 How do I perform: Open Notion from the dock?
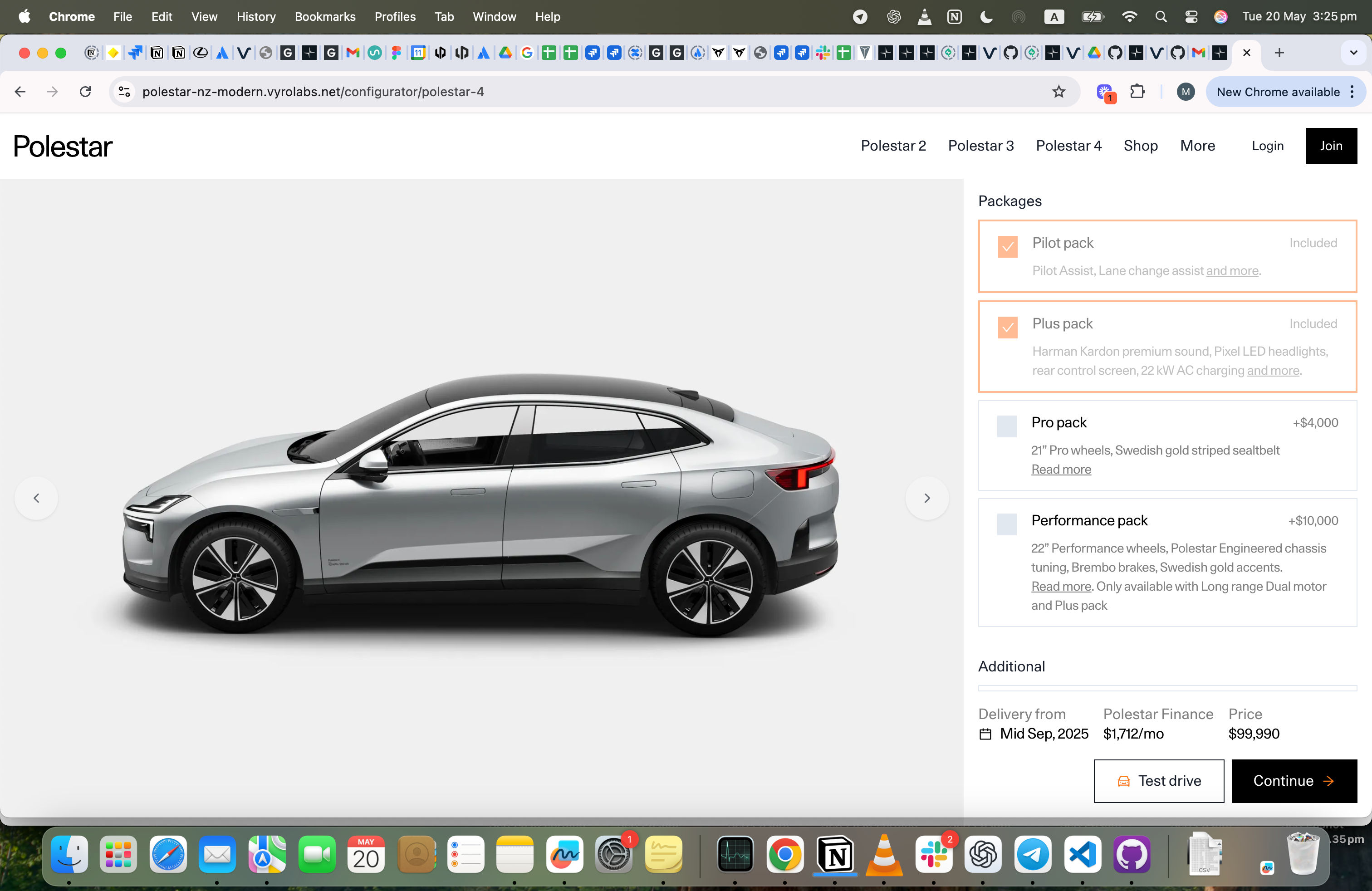tap(835, 854)
